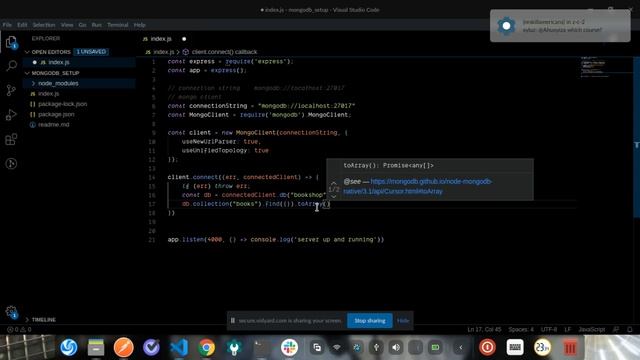Image resolution: width=640 pixels, height=360 pixels.
Task: Open the multitasking view icon in dock
Action: pos(317,347)
